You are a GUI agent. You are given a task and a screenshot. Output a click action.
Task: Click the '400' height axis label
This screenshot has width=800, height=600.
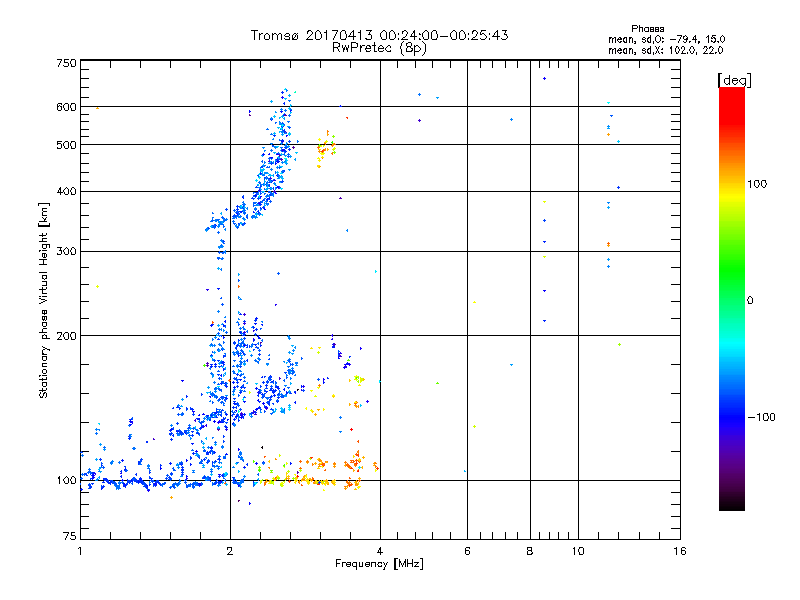pyautogui.click(x=66, y=191)
